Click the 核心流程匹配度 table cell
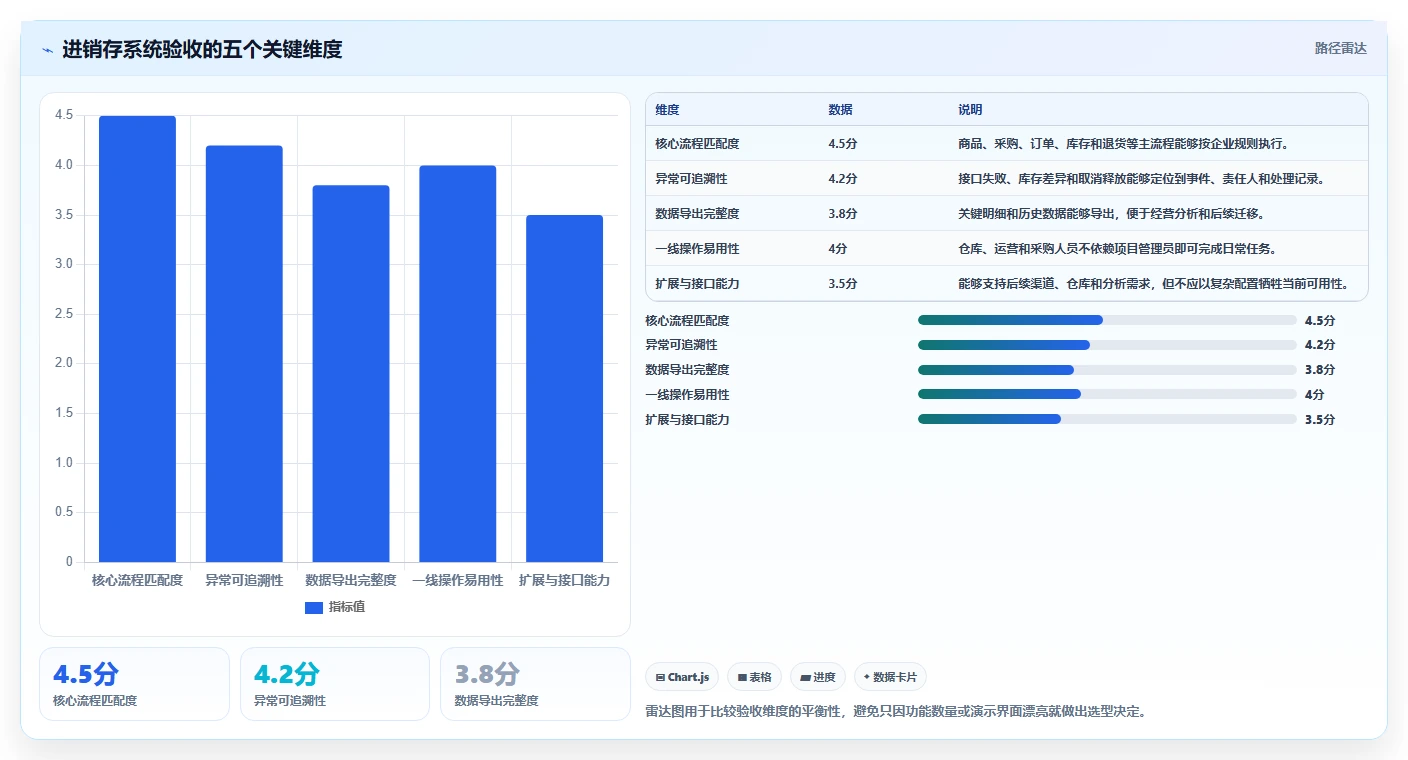This screenshot has height=760, width=1408. 697,144
